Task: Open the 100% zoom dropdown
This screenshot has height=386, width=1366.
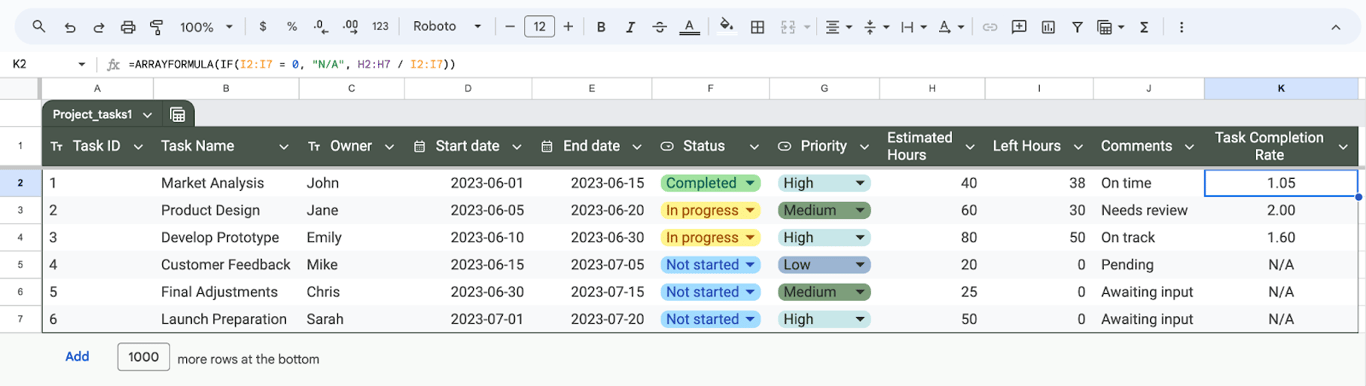Action: [206, 27]
